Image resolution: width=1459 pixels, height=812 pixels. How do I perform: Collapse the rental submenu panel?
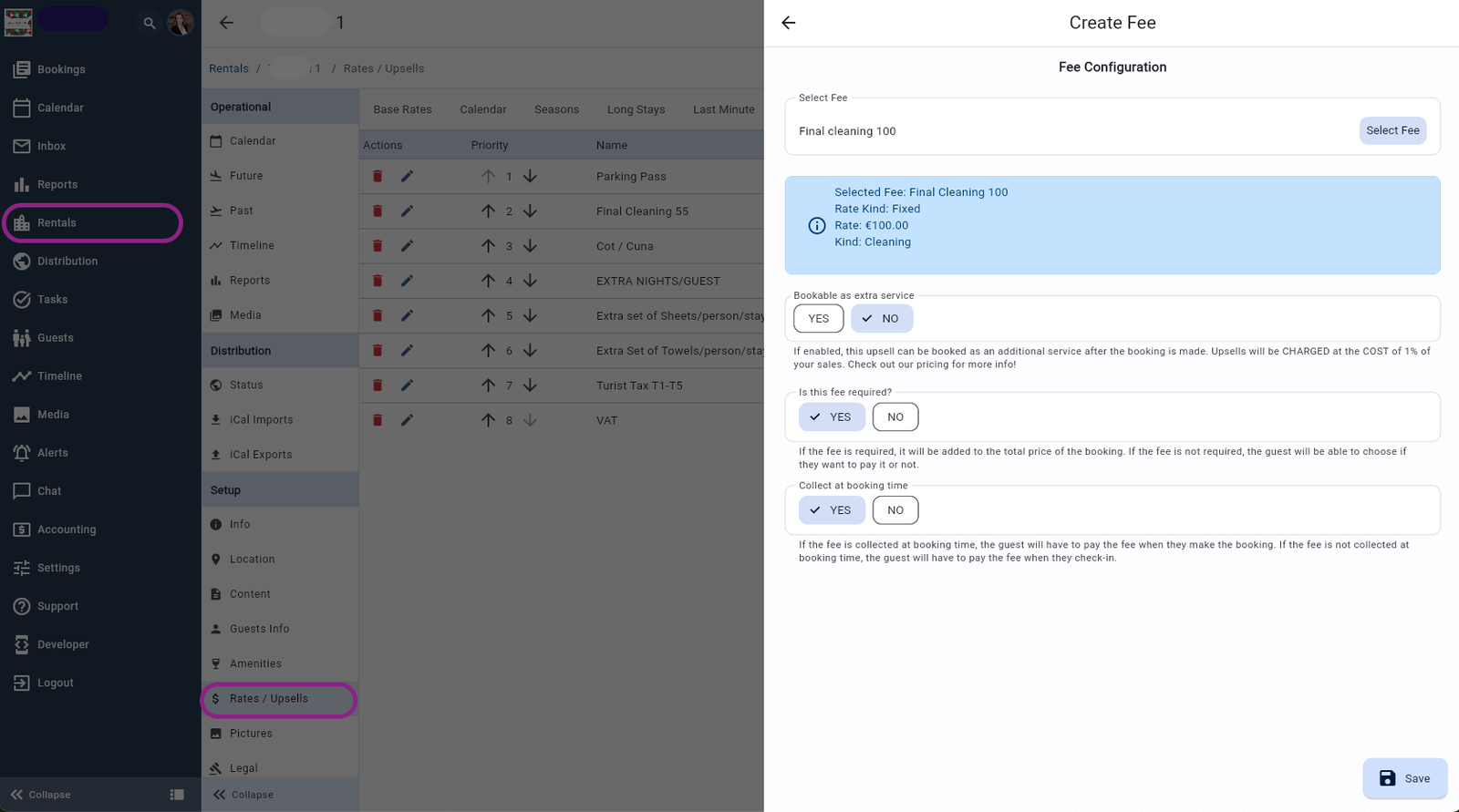(243, 795)
